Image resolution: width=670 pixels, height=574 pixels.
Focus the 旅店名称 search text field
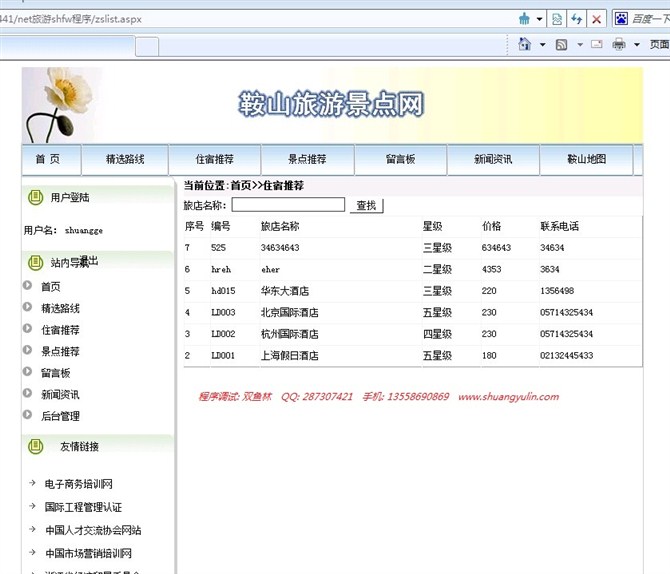288,205
